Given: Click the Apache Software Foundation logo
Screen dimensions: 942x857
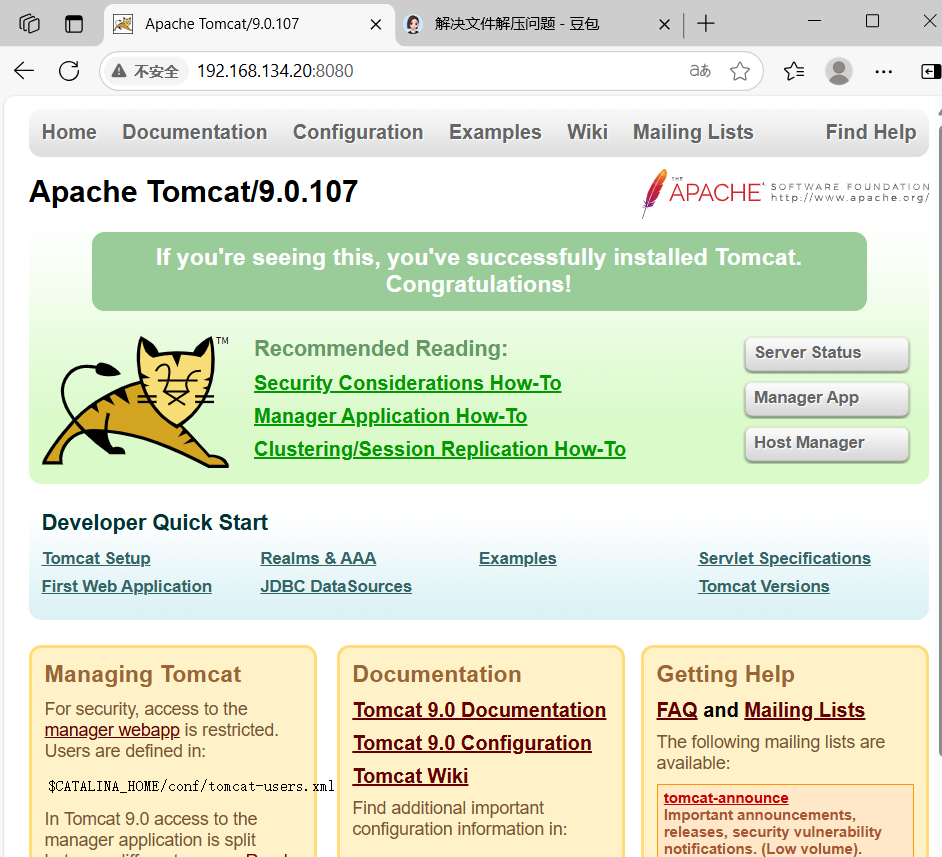Looking at the screenshot, I should (x=785, y=193).
